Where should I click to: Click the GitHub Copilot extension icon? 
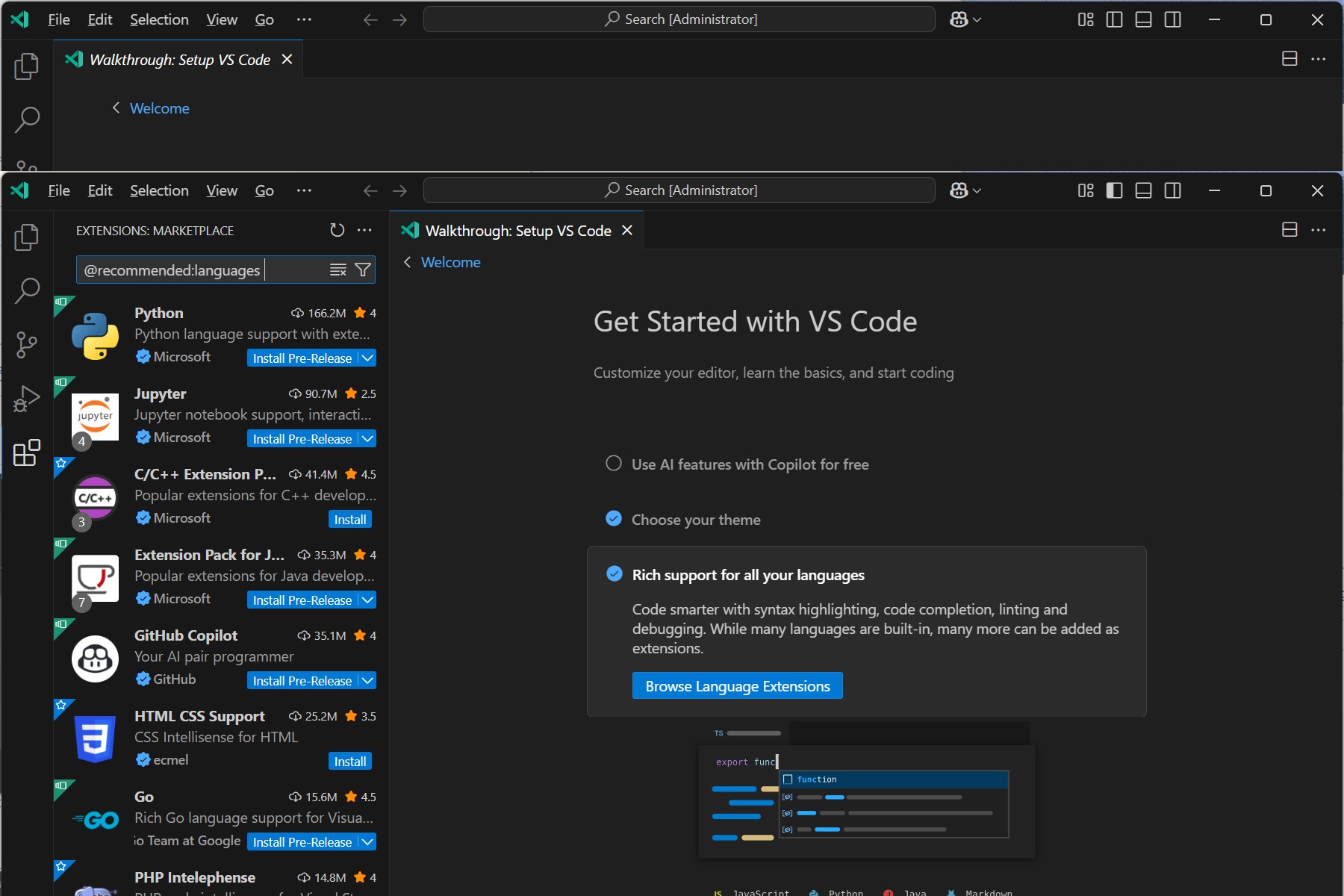pyautogui.click(x=95, y=659)
